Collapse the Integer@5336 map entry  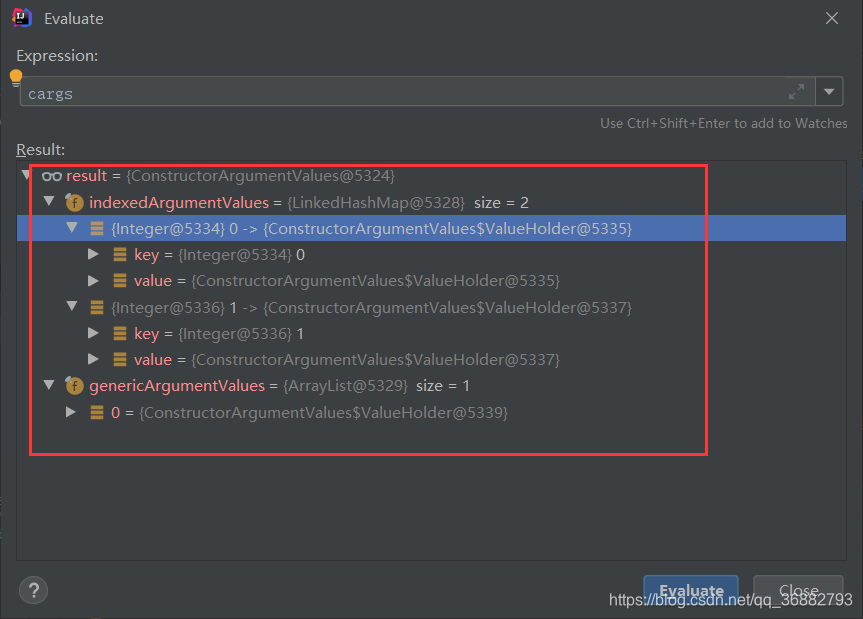pos(72,306)
